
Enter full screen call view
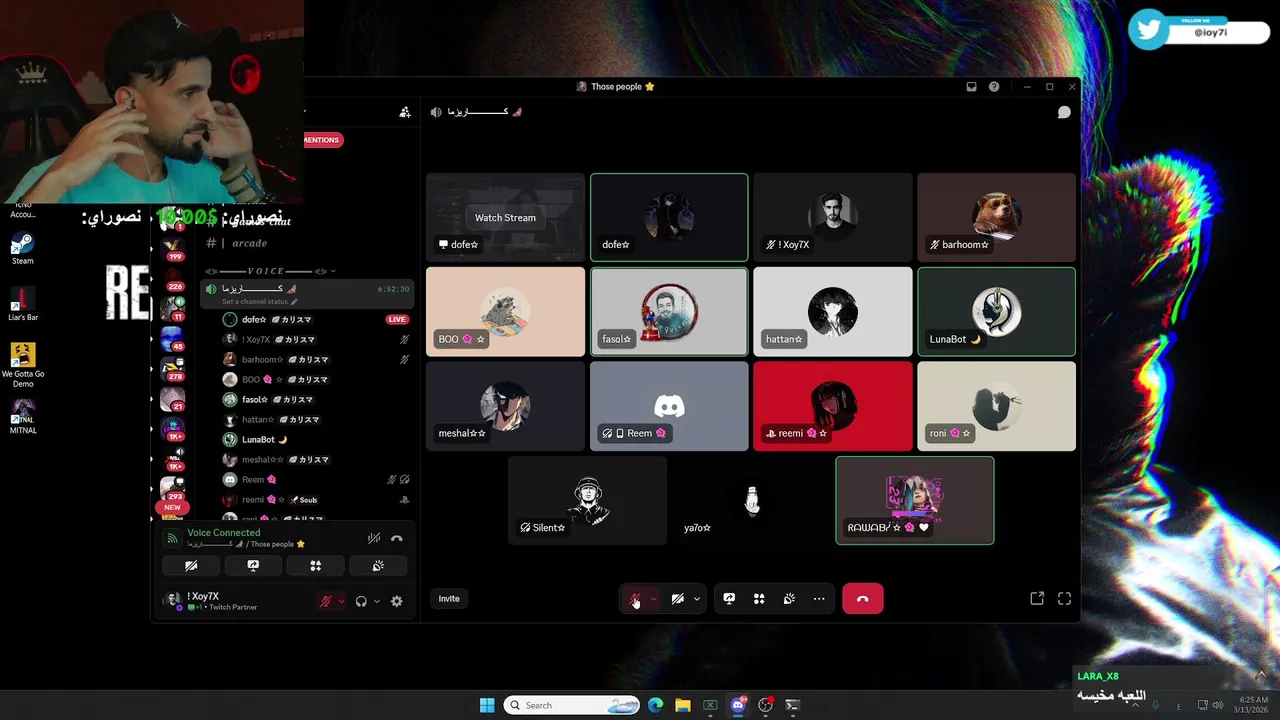tap(1064, 599)
